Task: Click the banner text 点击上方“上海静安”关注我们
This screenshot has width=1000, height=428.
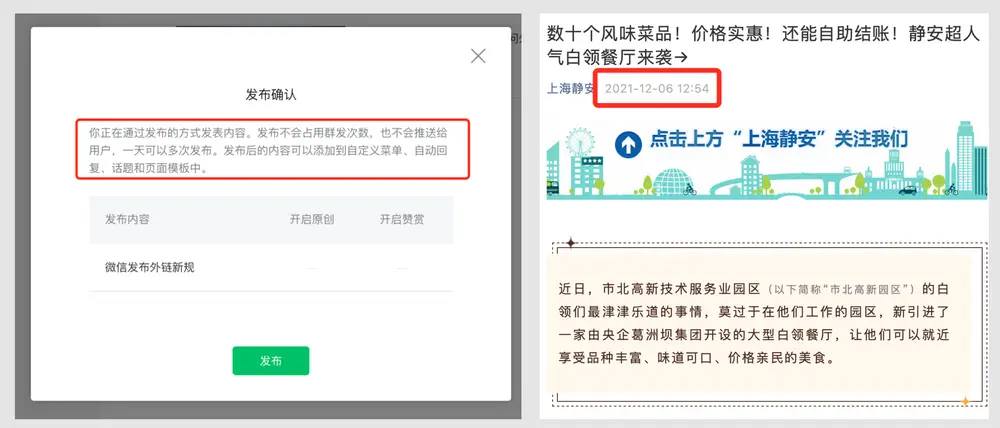Action: click(766, 140)
